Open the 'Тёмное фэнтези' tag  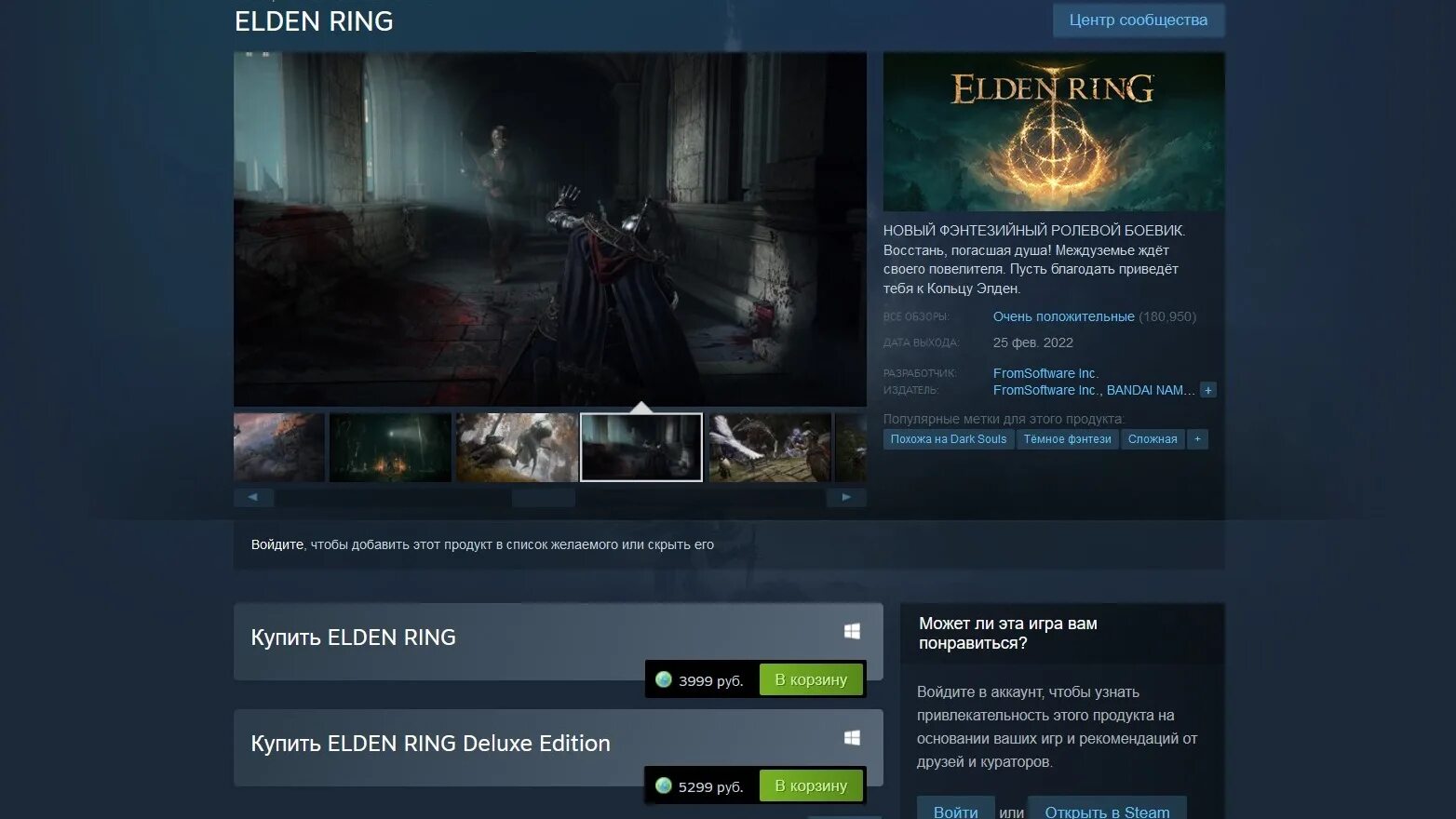tap(1068, 438)
